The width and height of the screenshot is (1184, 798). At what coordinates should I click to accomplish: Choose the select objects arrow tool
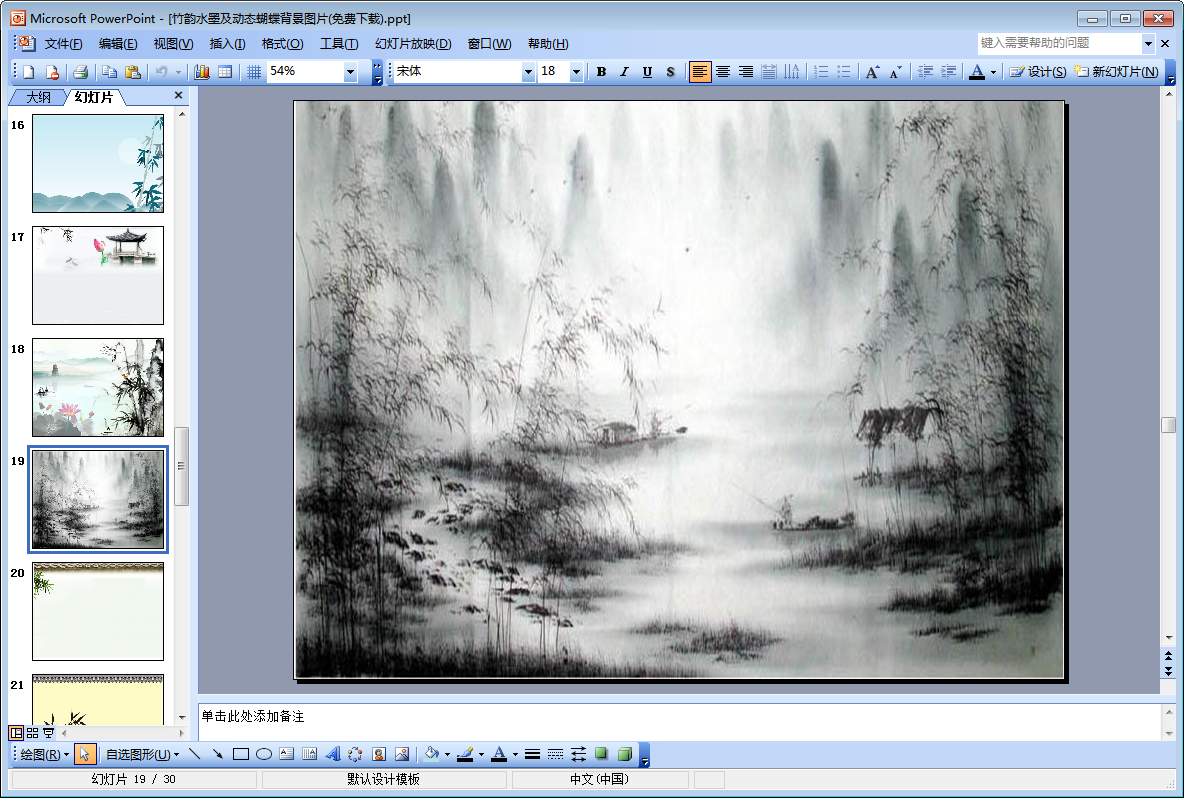click(x=85, y=754)
